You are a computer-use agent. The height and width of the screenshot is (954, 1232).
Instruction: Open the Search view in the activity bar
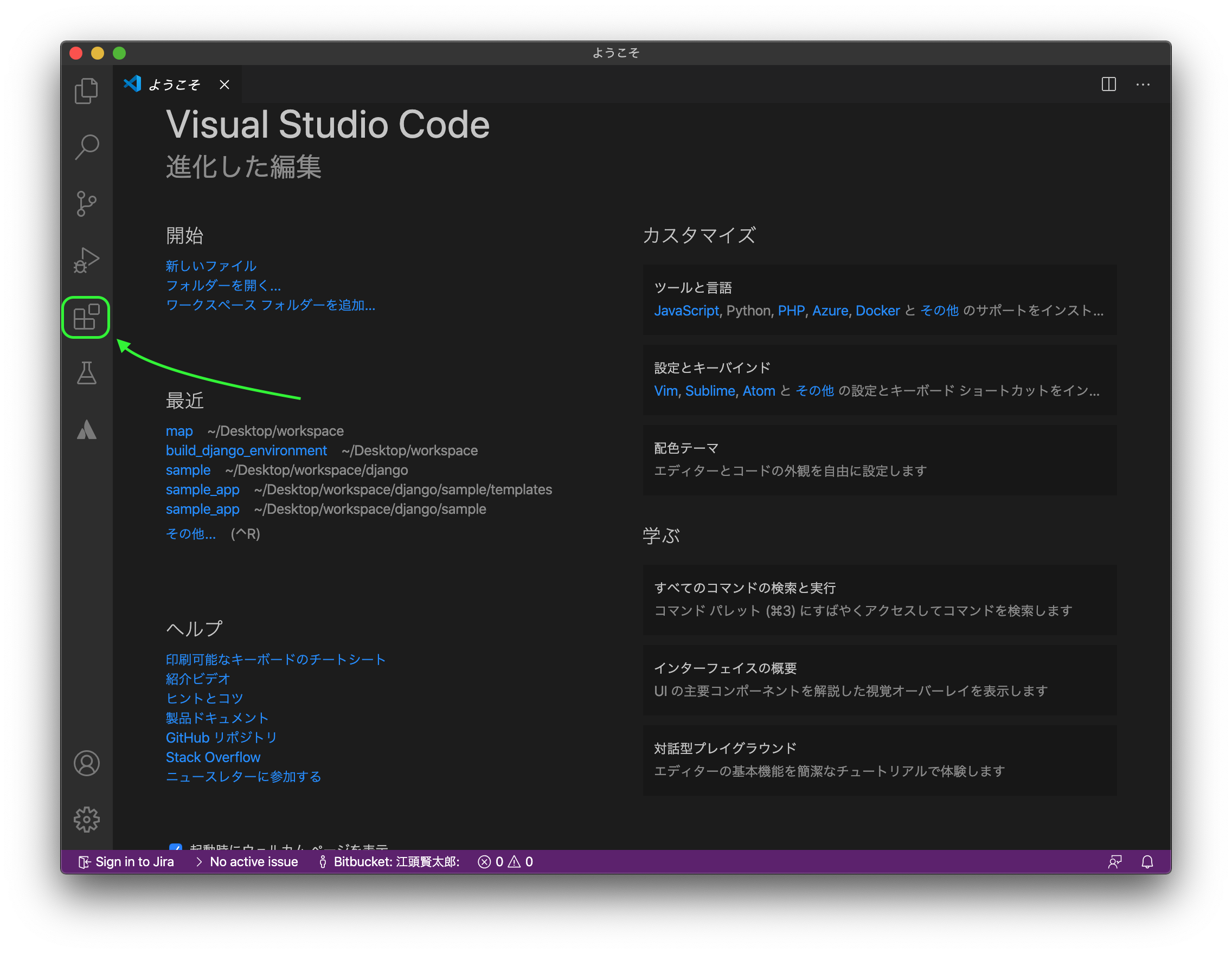click(x=86, y=146)
